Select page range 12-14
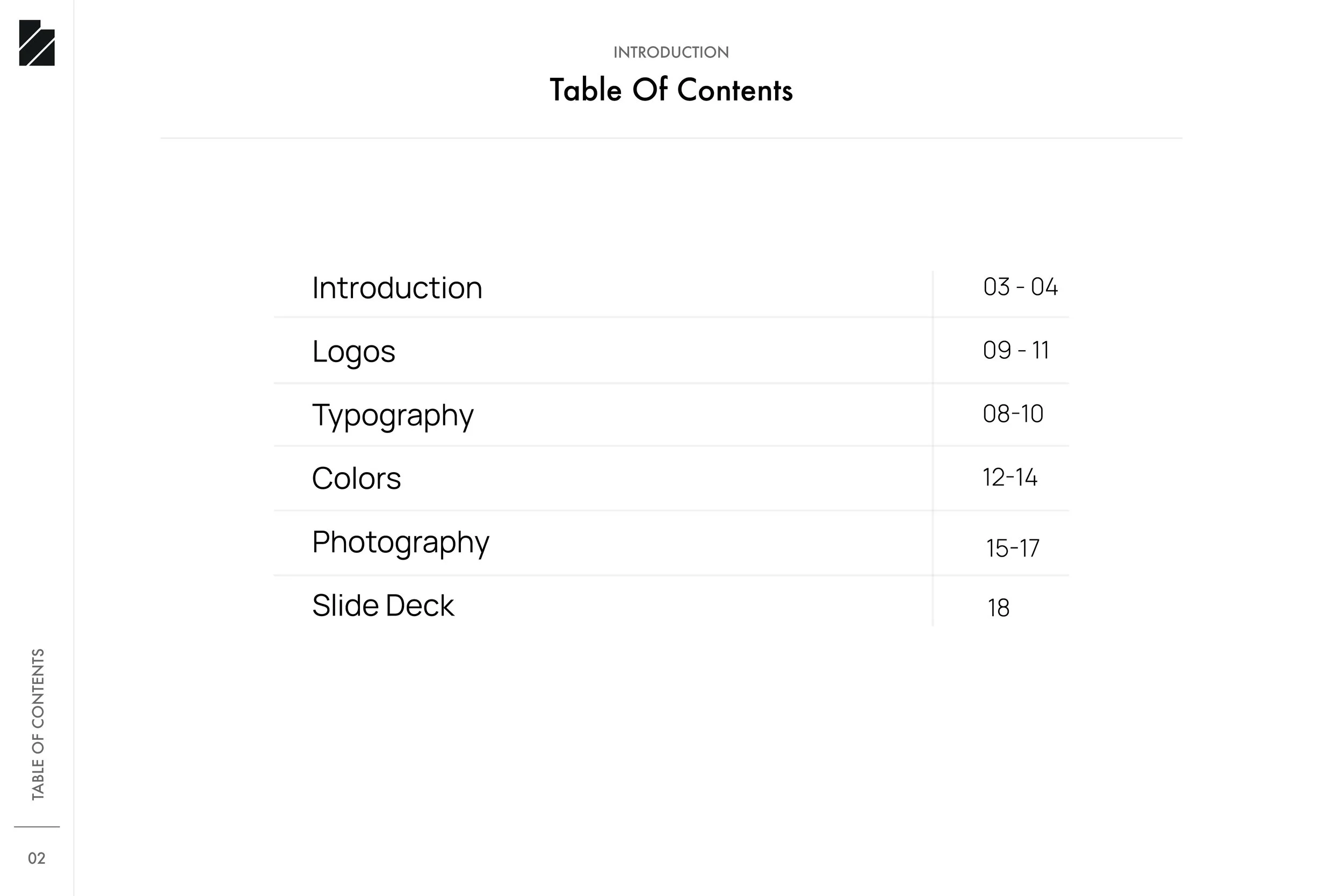The image size is (1343, 896). coord(1010,477)
